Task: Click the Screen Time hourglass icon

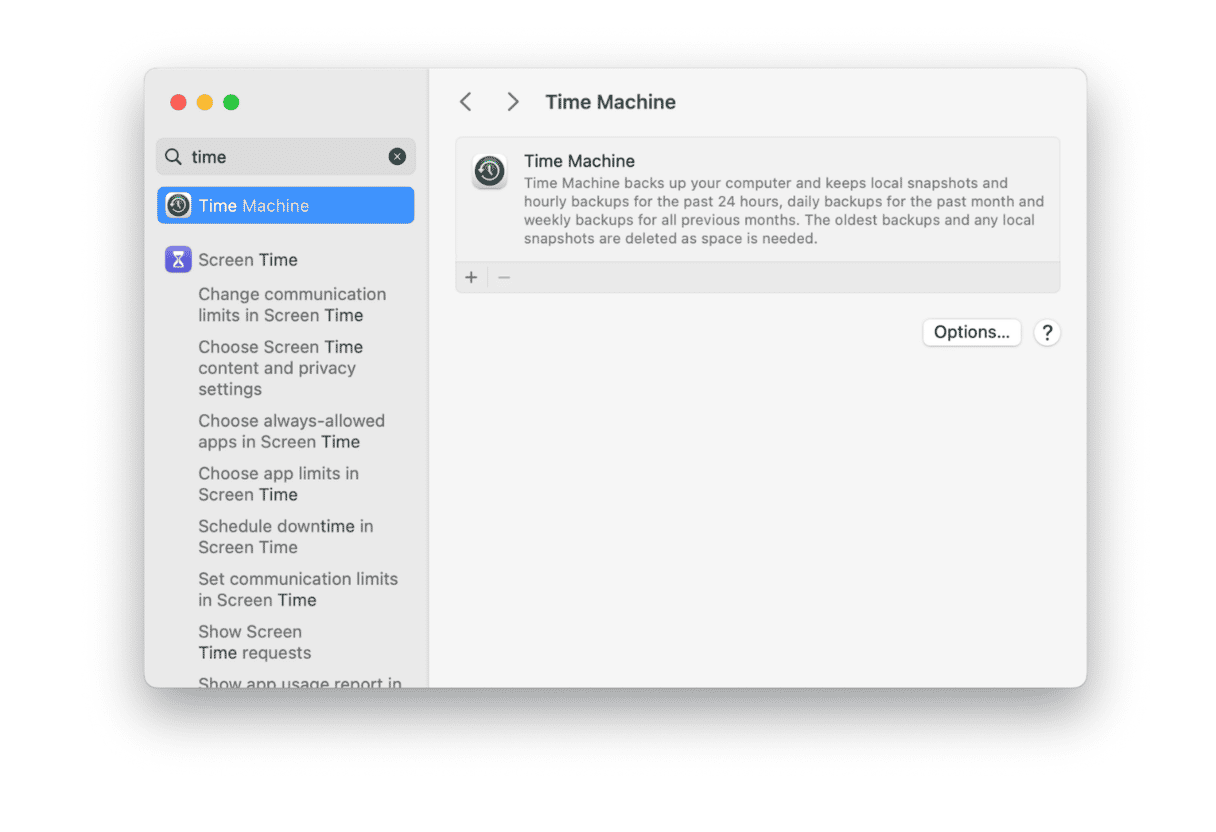Action: point(178,260)
